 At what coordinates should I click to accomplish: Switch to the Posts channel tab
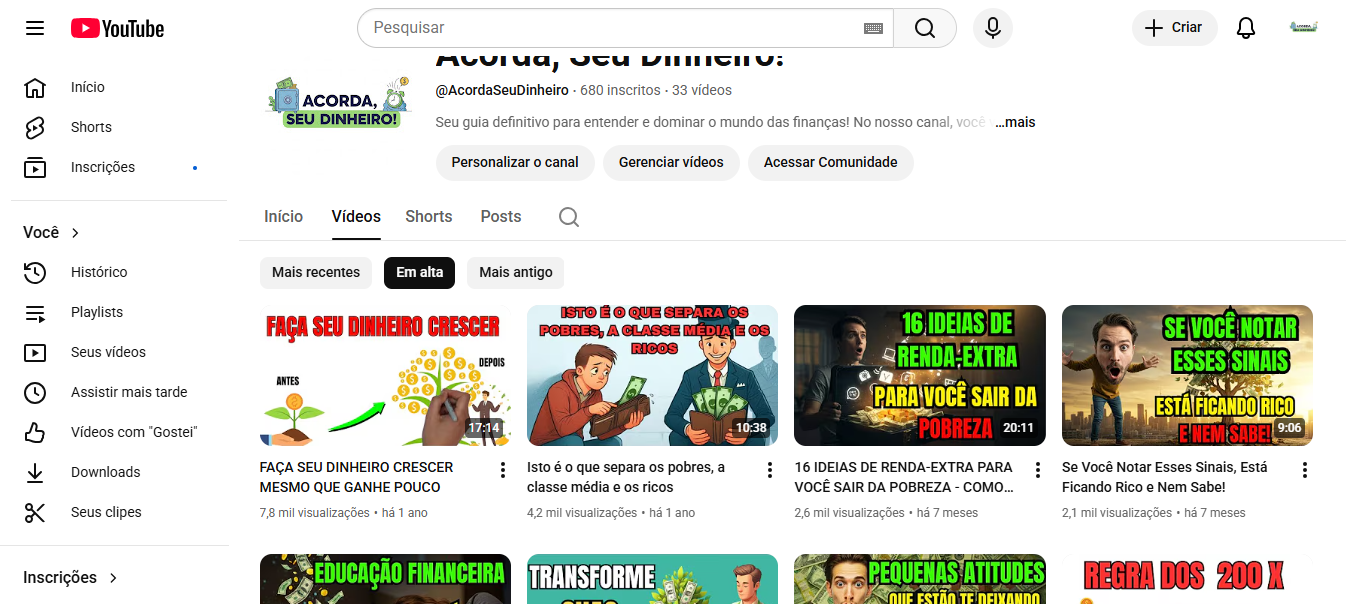pos(501,217)
